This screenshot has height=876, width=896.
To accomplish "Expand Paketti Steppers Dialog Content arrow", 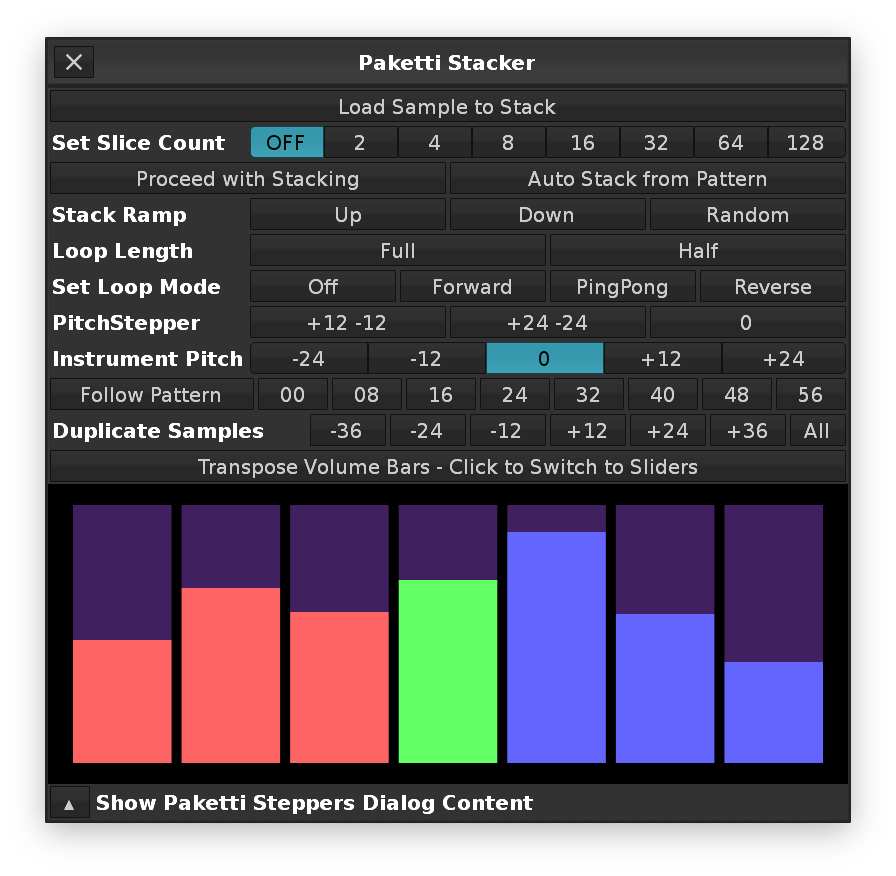I will point(70,803).
